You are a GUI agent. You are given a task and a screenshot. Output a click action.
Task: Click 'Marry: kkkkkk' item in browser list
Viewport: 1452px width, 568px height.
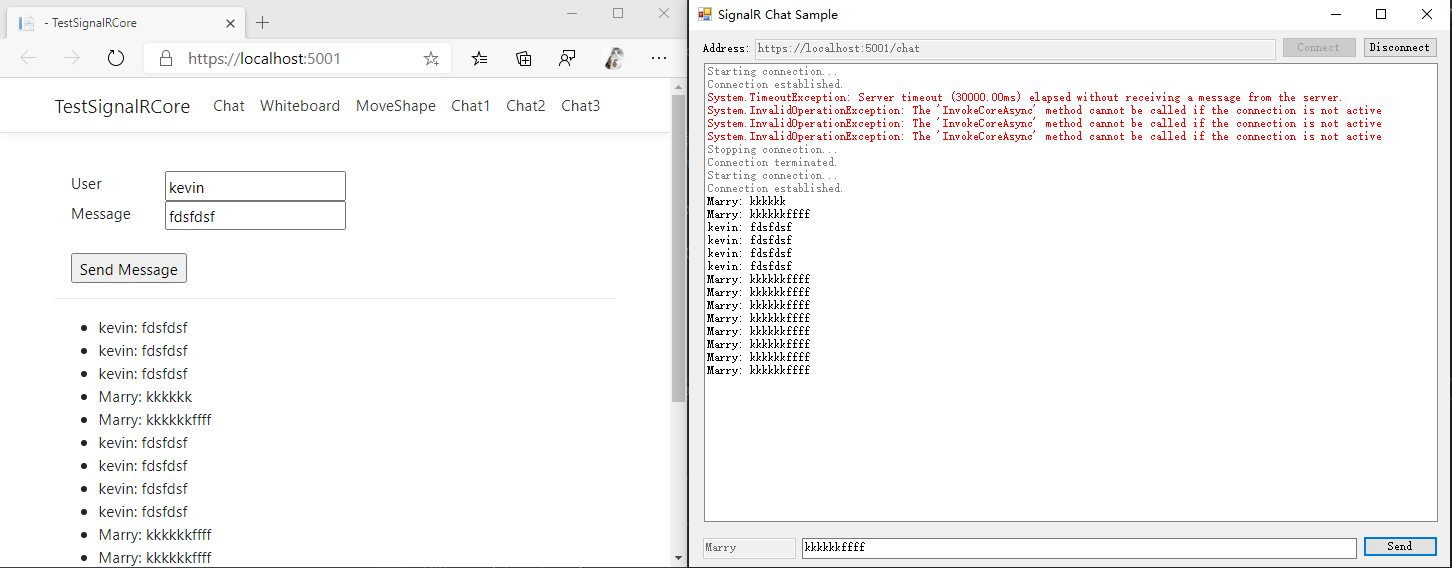pyautogui.click(x=145, y=397)
